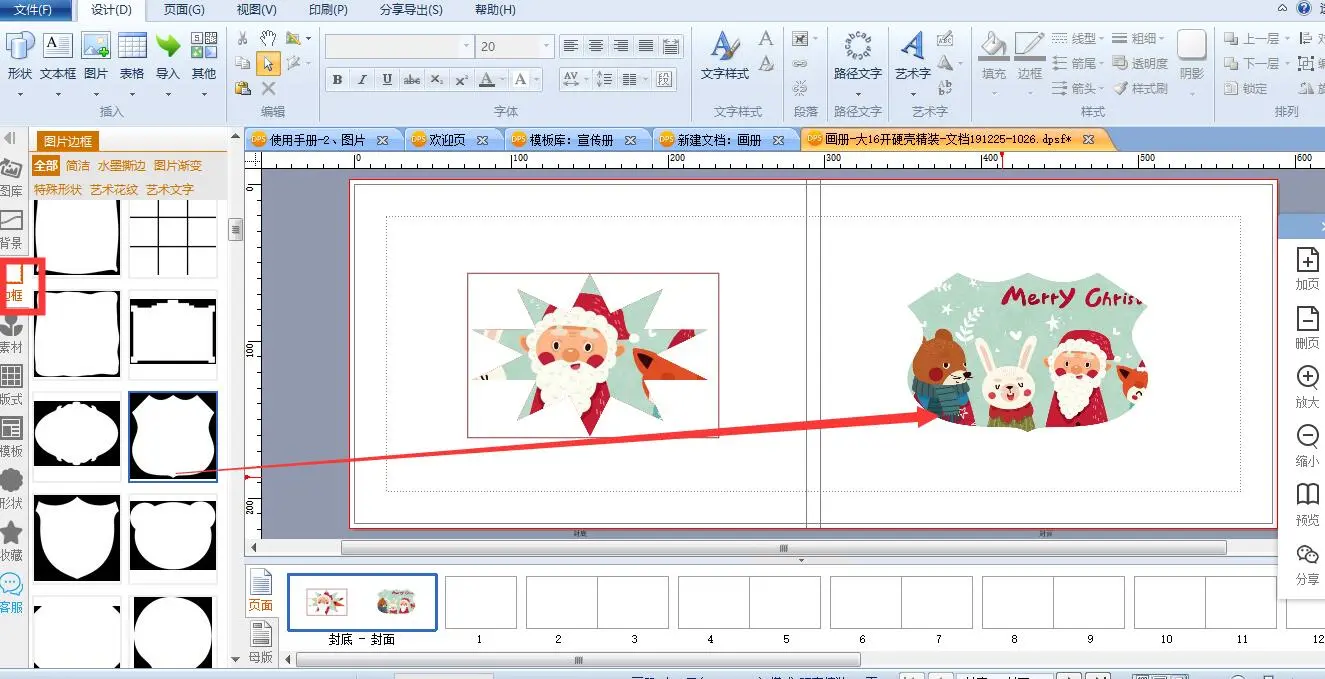Insert a shape with the 形状 button

[19, 55]
